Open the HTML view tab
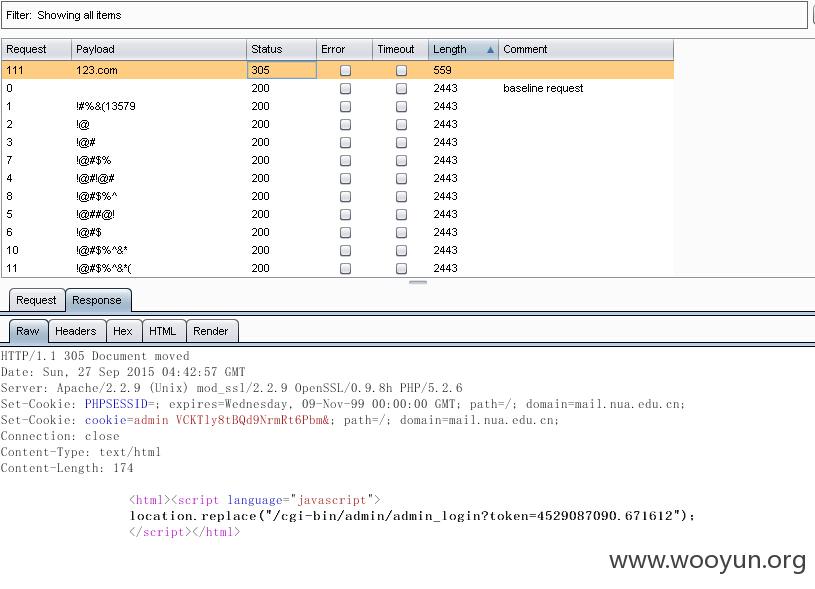The image size is (815, 589). click(163, 331)
